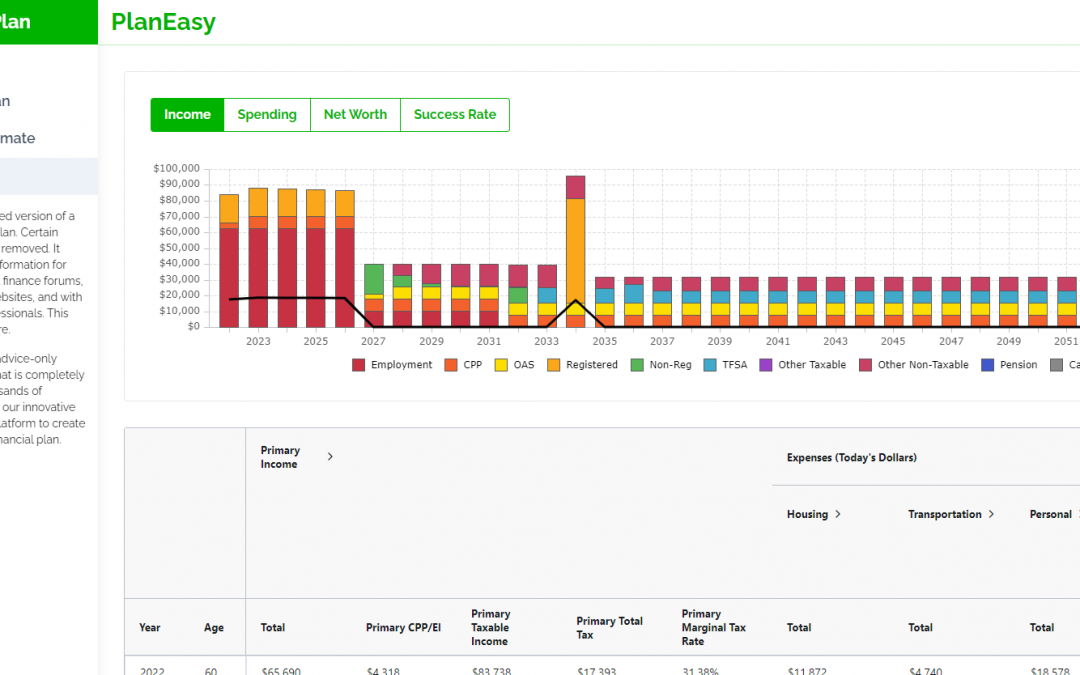Toggle Pension legend swatch
Viewport: 1080px width, 675px height.
coord(988,365)
